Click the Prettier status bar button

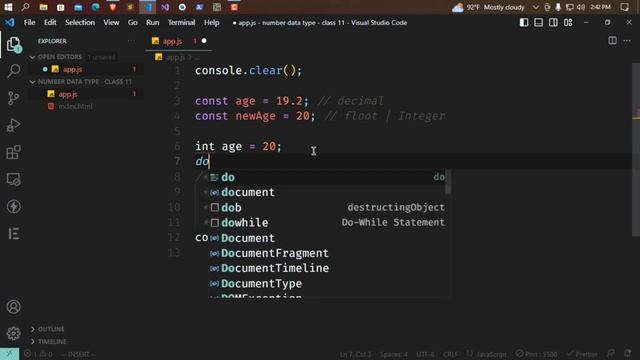coord(582,354)
